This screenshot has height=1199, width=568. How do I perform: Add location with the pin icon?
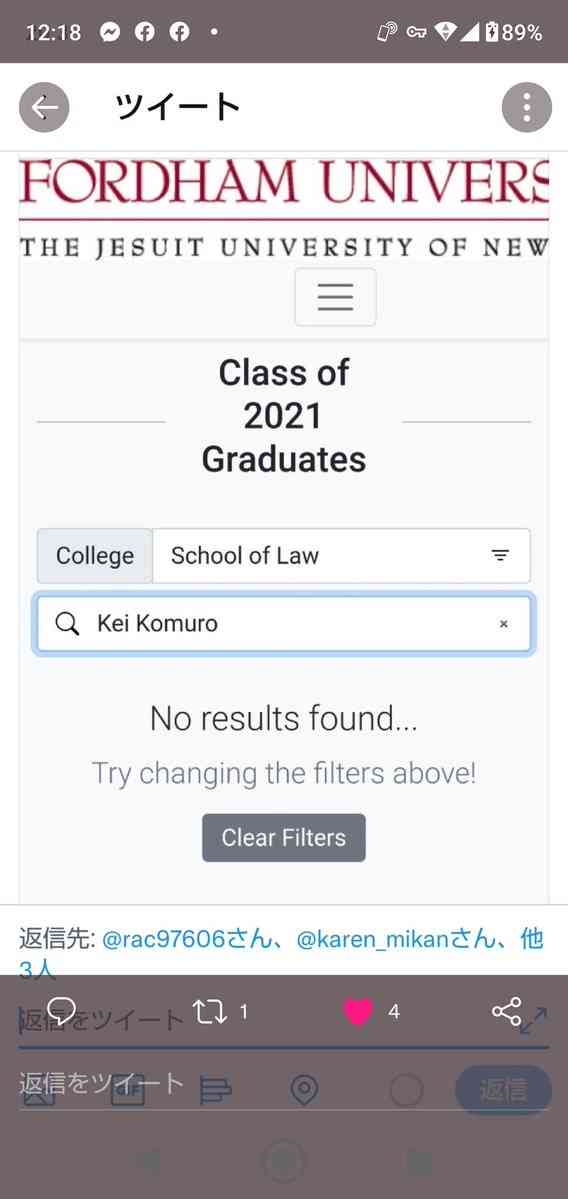coord(305,1090)
